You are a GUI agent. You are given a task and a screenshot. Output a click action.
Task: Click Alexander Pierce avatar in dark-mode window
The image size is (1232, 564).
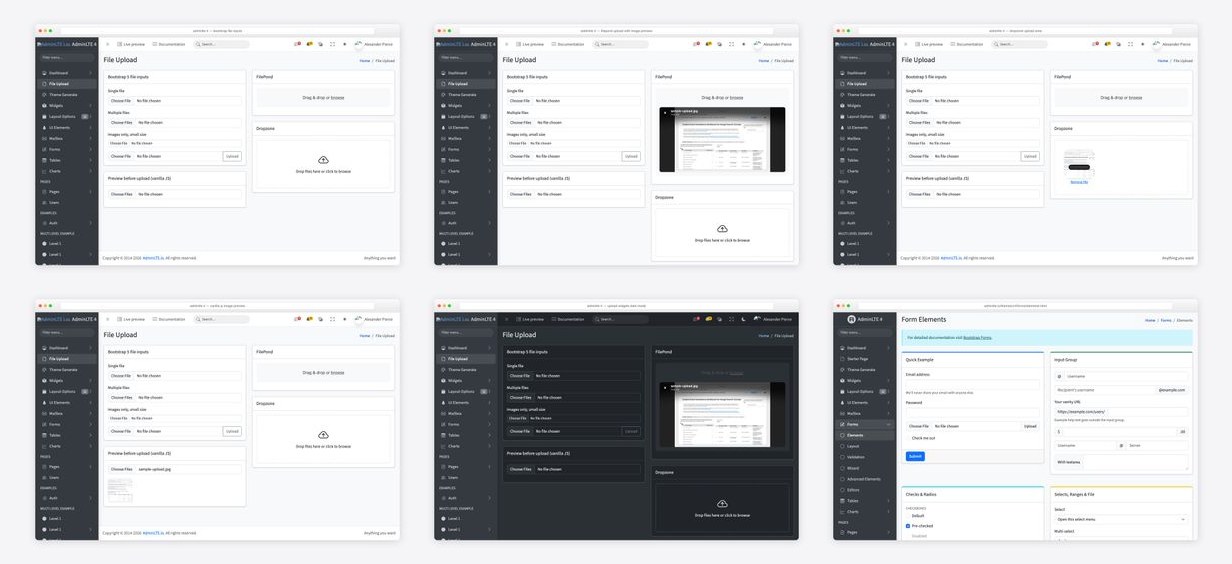[x=757, y=319]
